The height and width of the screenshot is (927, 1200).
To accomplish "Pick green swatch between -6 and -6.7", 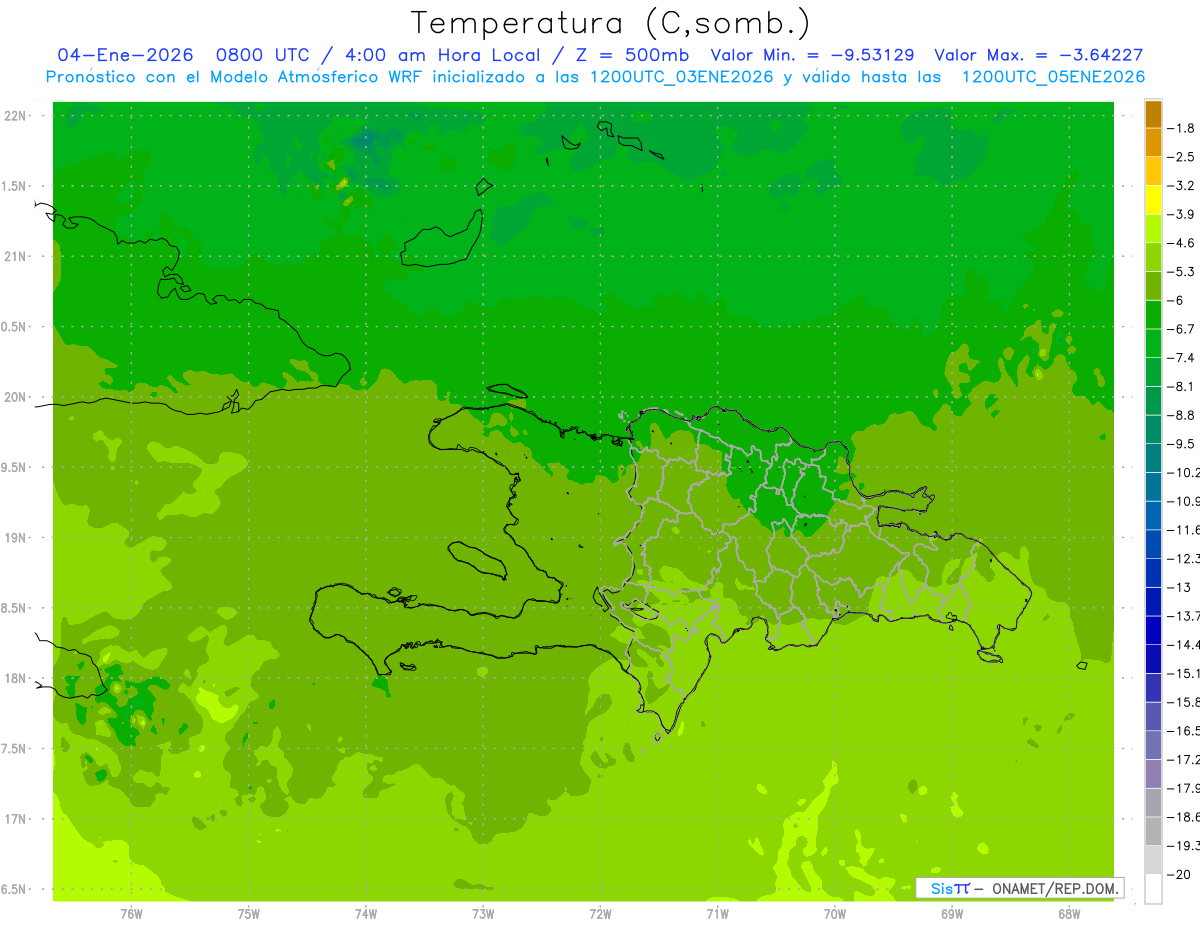I will click(1153, 314).
